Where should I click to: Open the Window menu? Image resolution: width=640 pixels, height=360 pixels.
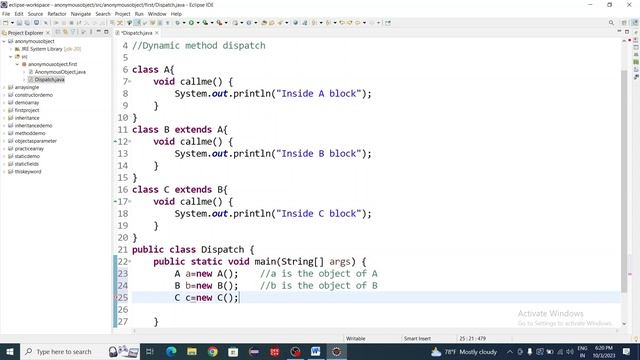point(157,14)
